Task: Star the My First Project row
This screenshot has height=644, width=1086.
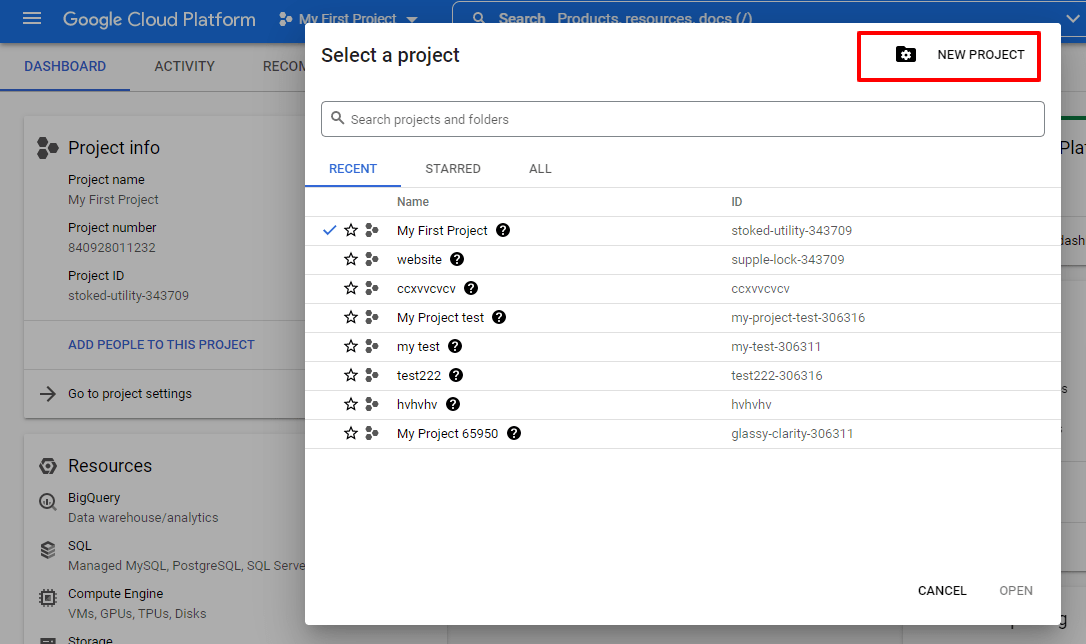Action: [x=351, y=231]
